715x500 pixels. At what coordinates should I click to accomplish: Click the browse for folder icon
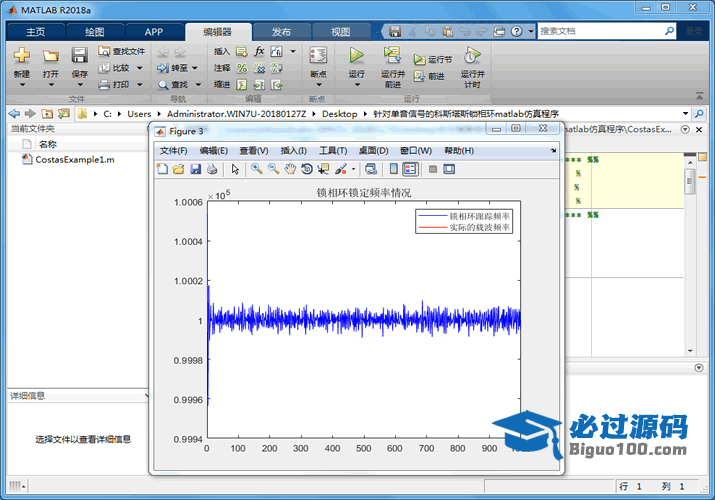click(x=64, y=113)
